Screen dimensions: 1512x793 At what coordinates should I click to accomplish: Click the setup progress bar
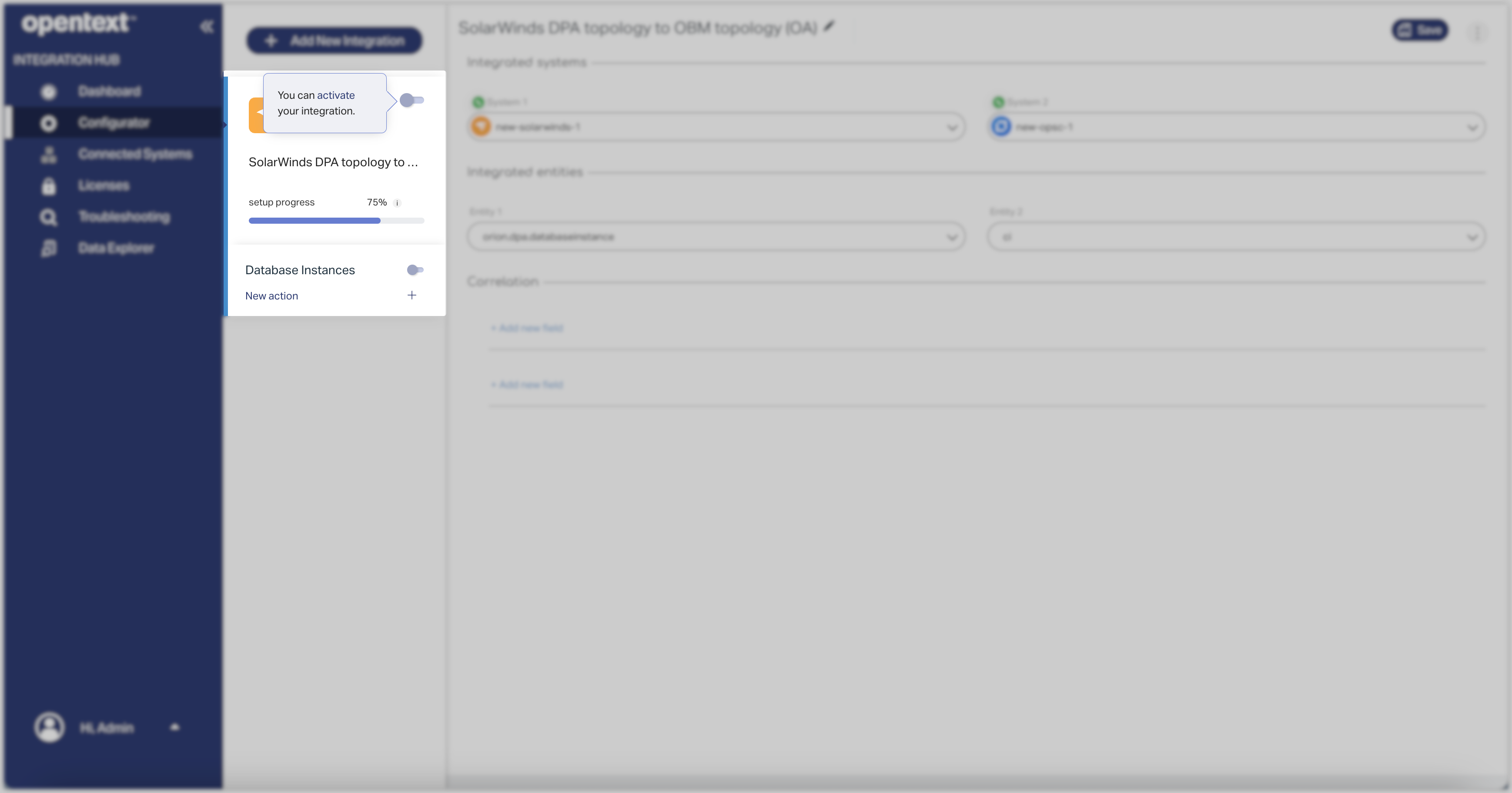tap(336, 221)
